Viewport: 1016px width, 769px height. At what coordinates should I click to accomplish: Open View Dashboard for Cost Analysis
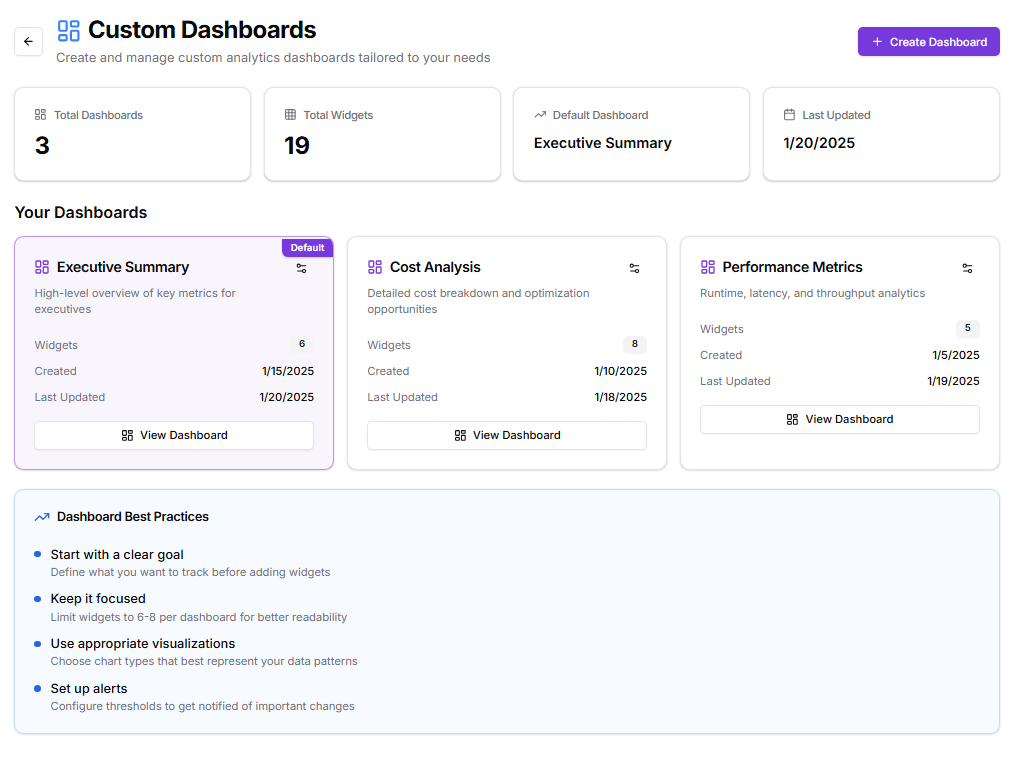click(506, 435)
